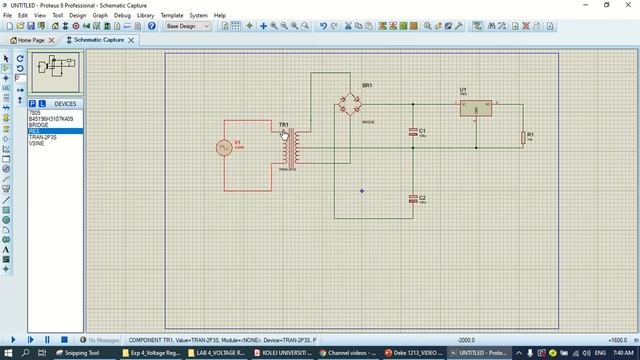Toggle the grid display icon

[x=236, y=26]
